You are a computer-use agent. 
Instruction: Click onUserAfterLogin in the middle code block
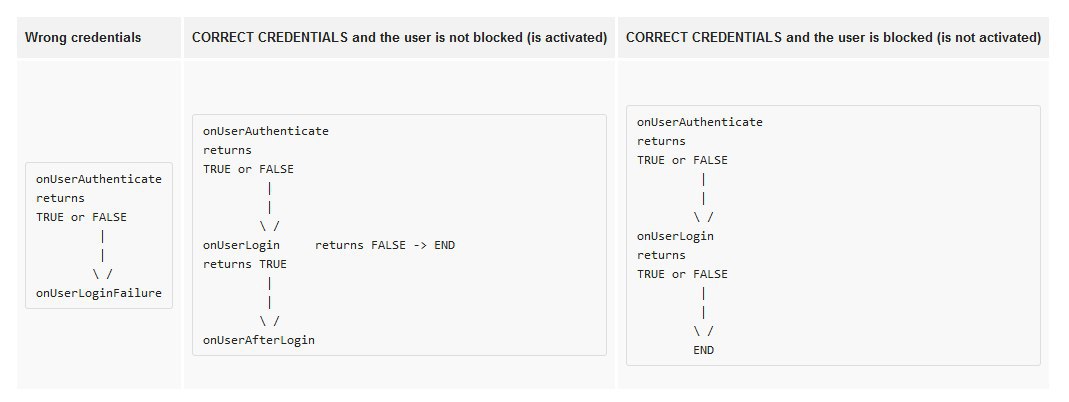pyautogui.click(x=259, y=340)
